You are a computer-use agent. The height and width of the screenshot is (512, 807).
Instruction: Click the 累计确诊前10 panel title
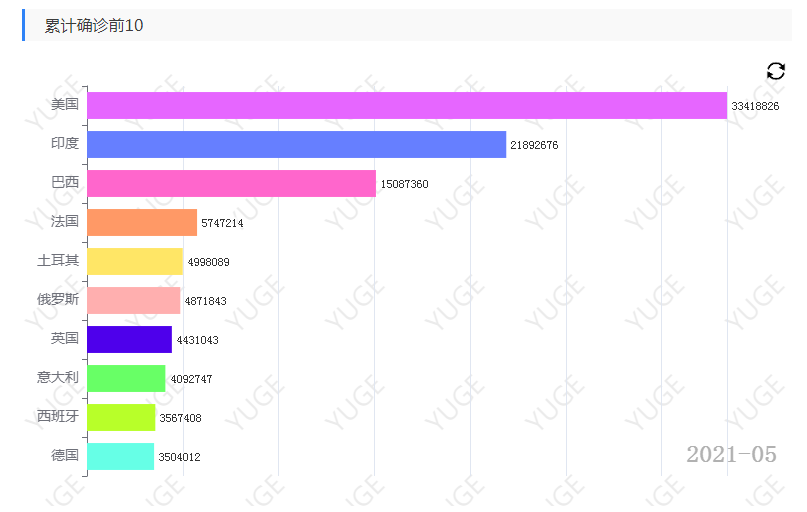[94, 25]
